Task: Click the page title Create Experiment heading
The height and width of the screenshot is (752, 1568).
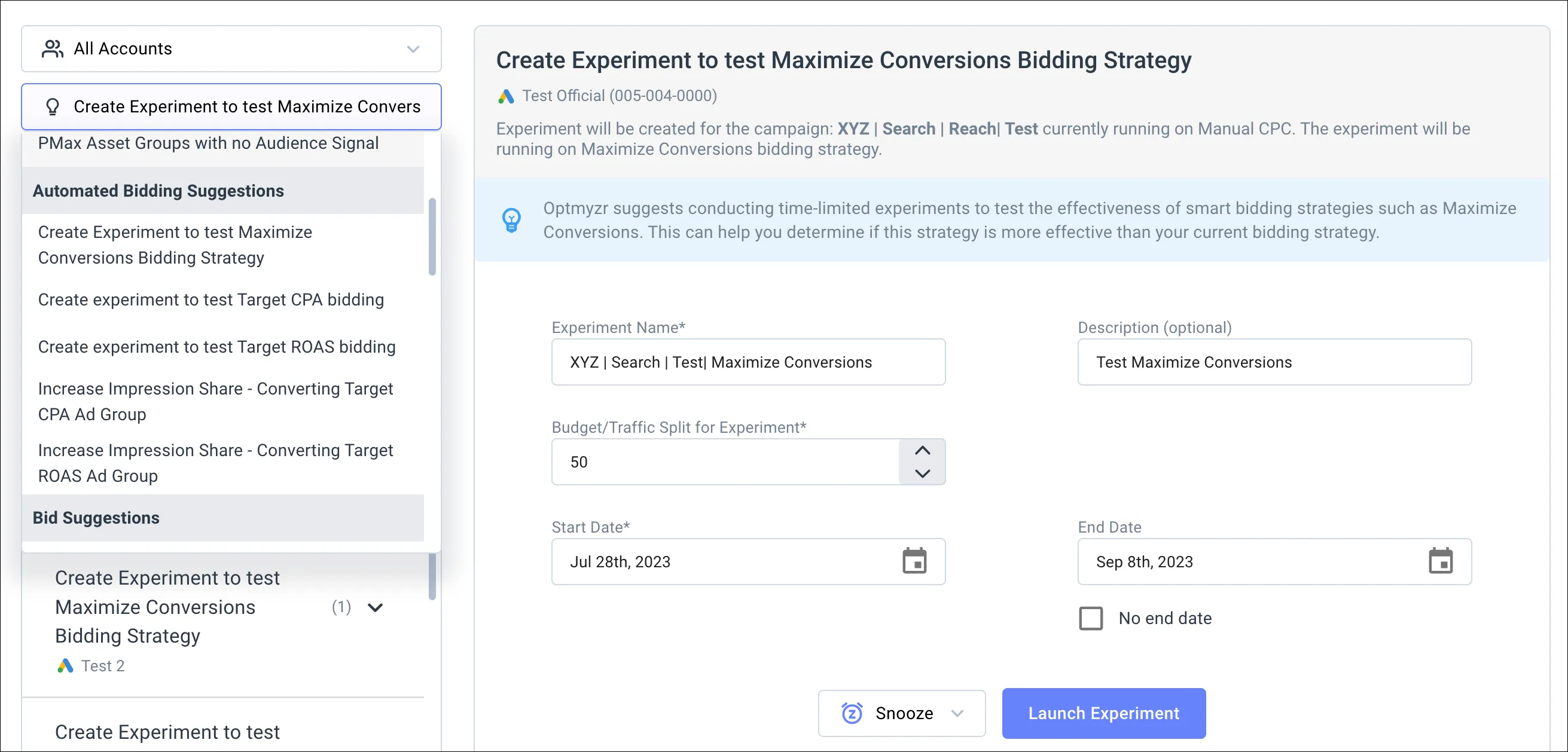Action: click(844, 60)
